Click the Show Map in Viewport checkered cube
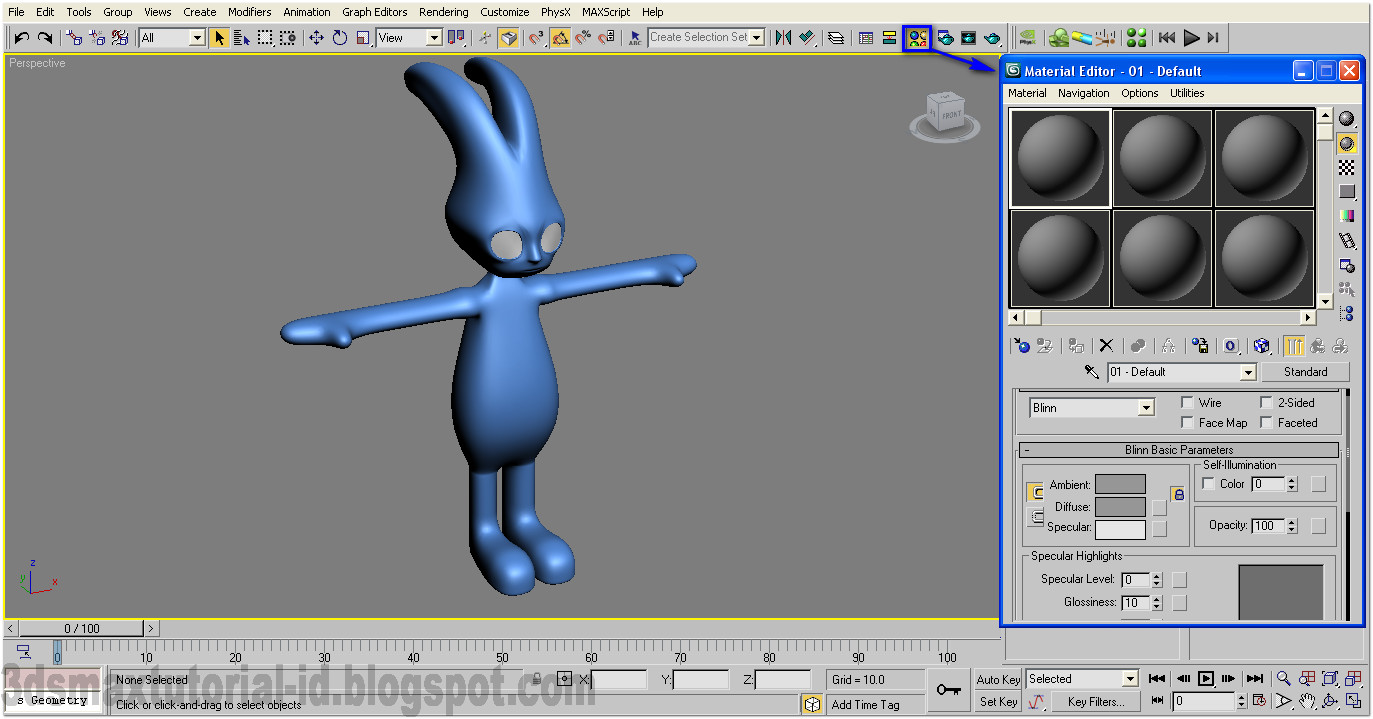Screen dimensions: 1373x719 tap(1262, 346)
